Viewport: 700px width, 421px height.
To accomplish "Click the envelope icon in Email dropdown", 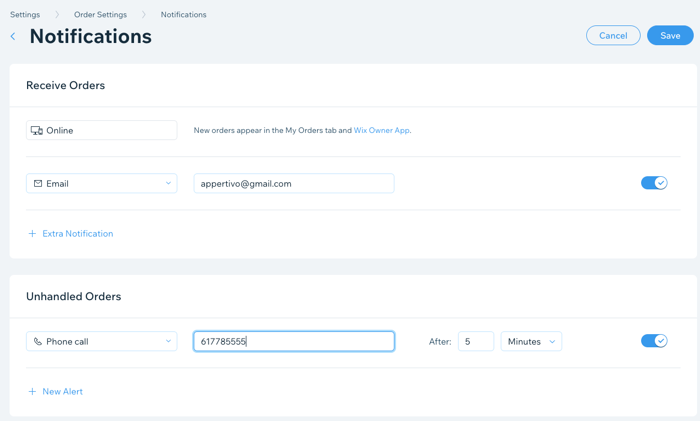I will 38,183.
